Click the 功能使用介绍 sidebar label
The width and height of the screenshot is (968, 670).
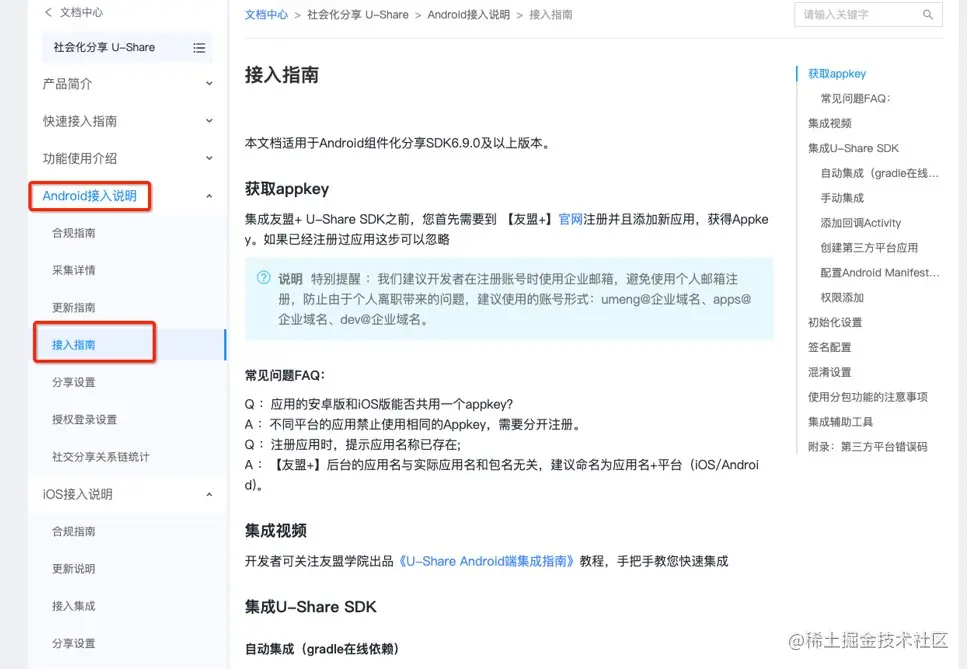click(x=80, y=158)
